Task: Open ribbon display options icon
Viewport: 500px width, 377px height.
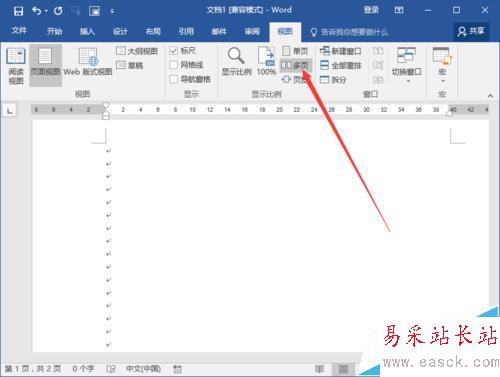Action: click(x=399, y=10)
